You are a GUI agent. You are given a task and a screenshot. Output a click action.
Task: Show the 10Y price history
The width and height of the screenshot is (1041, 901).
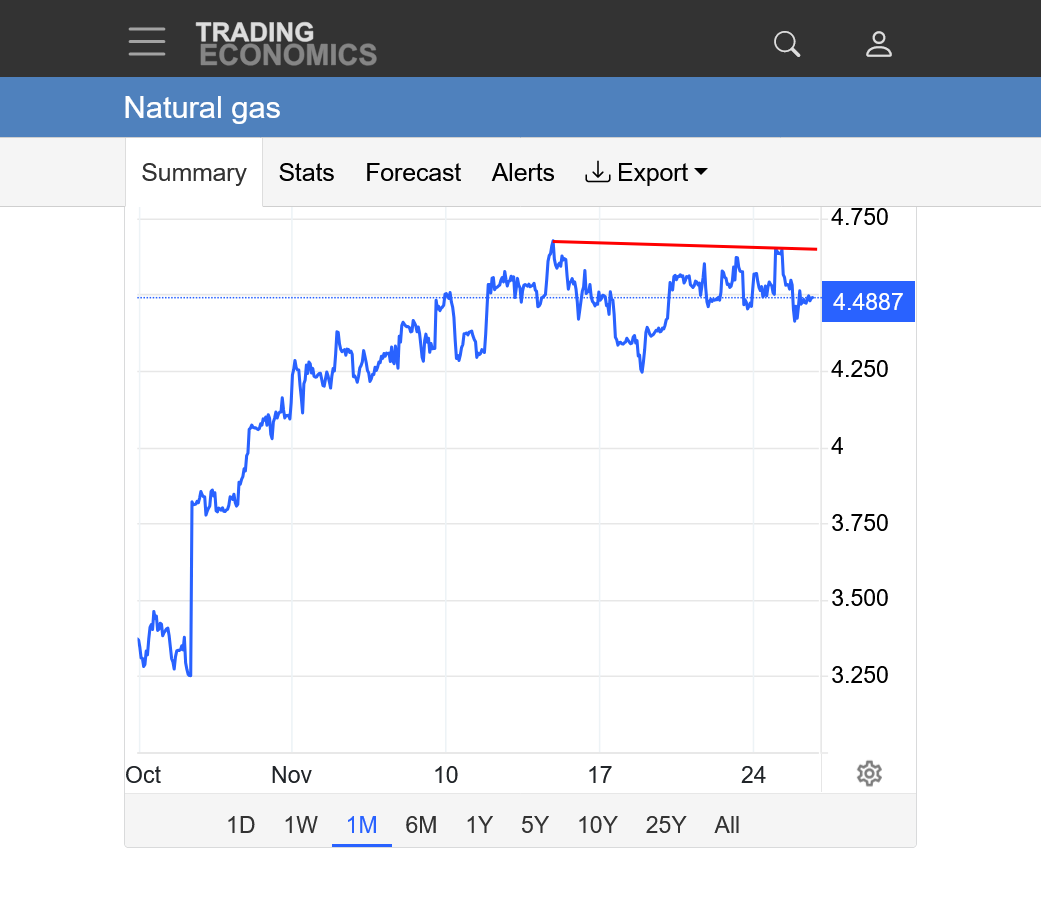(x=597, y=825)
